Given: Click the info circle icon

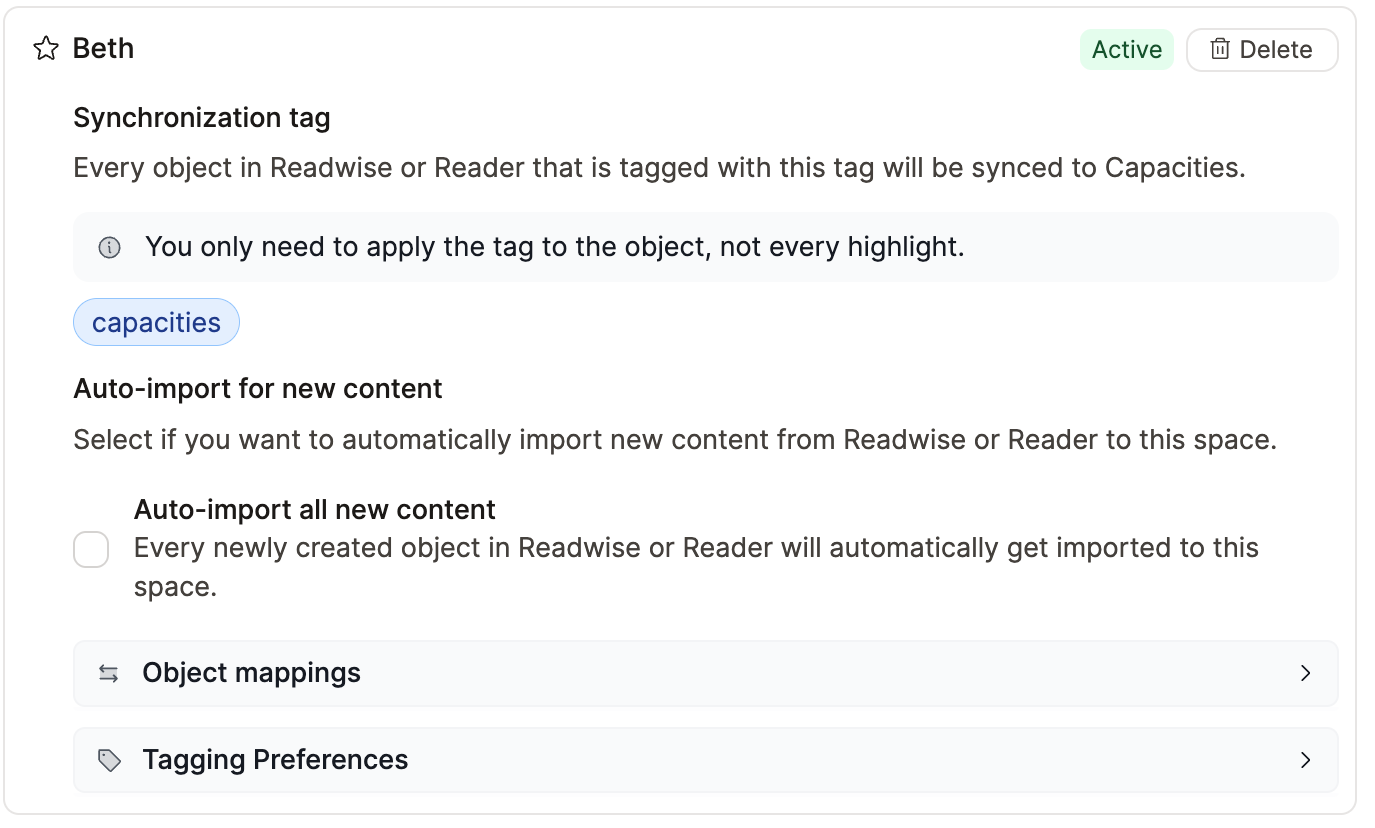Looking at the screenshot, I should point(110,248).
